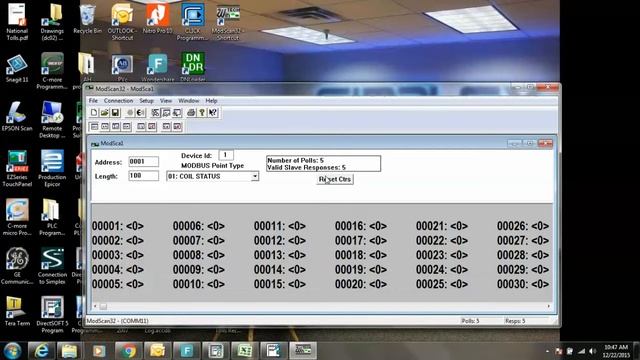Open Chrome from the taskbar

click(128, 351)
